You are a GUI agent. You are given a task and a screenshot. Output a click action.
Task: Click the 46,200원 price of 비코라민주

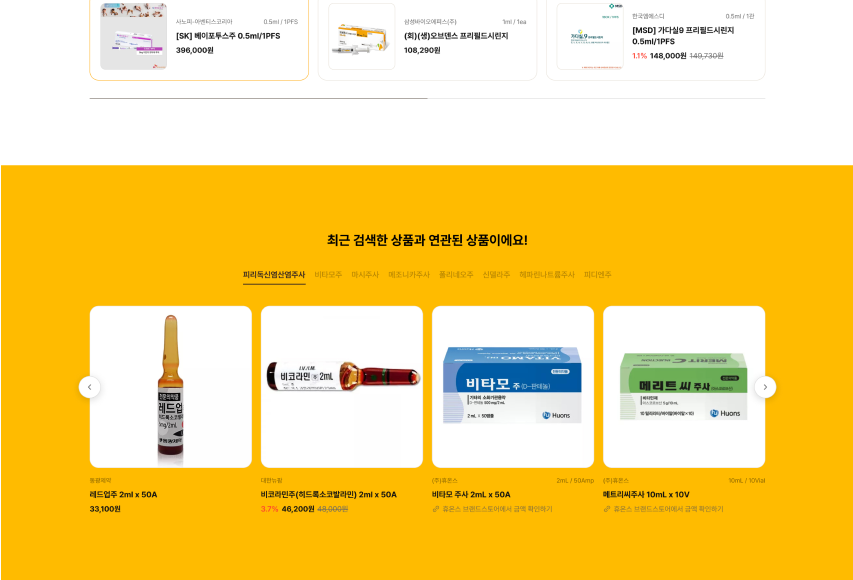298,509
